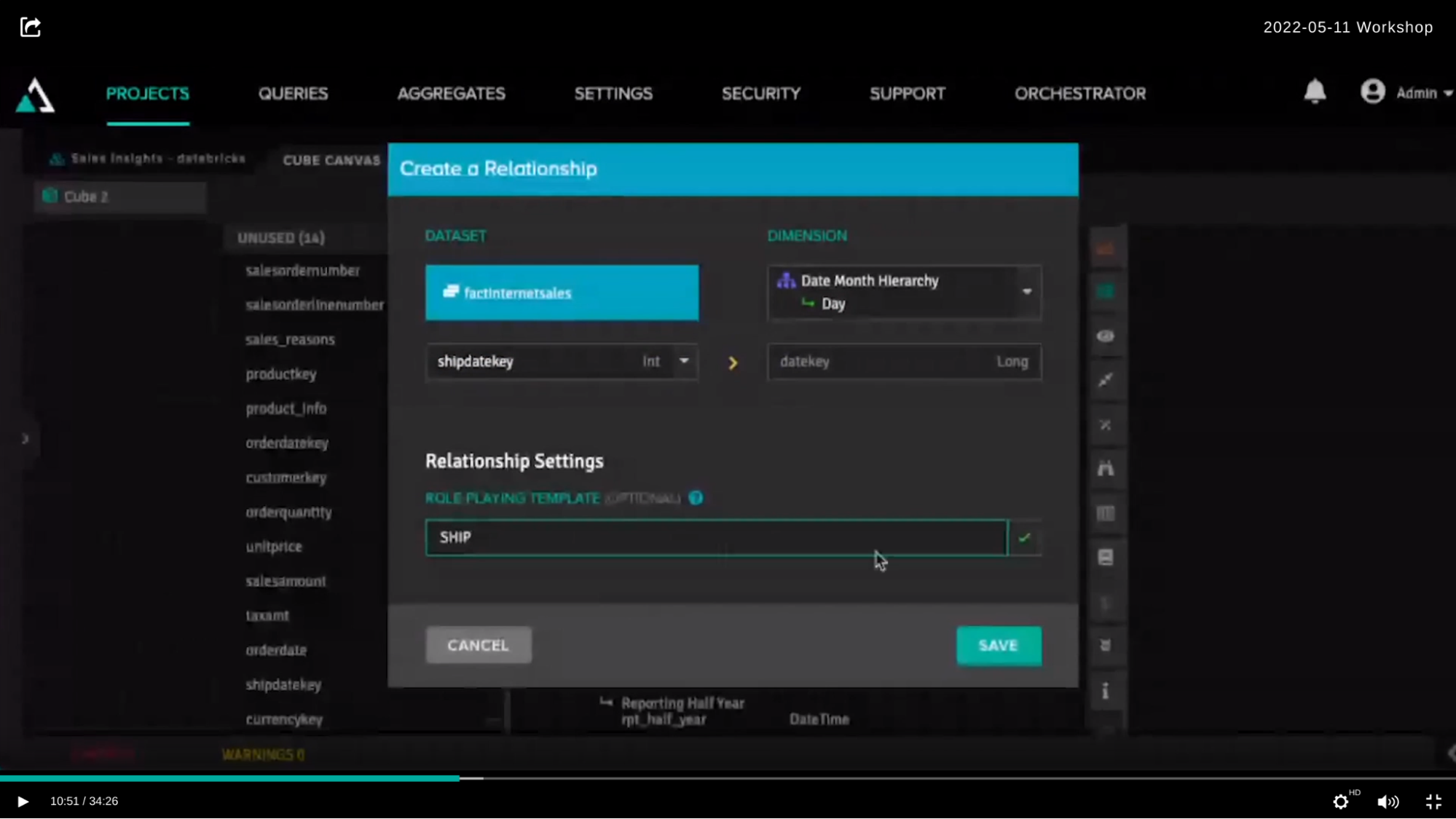Screen dimensions: 1456x819
Task: Switch to the Aggregates tab
Action: point(451,93)
